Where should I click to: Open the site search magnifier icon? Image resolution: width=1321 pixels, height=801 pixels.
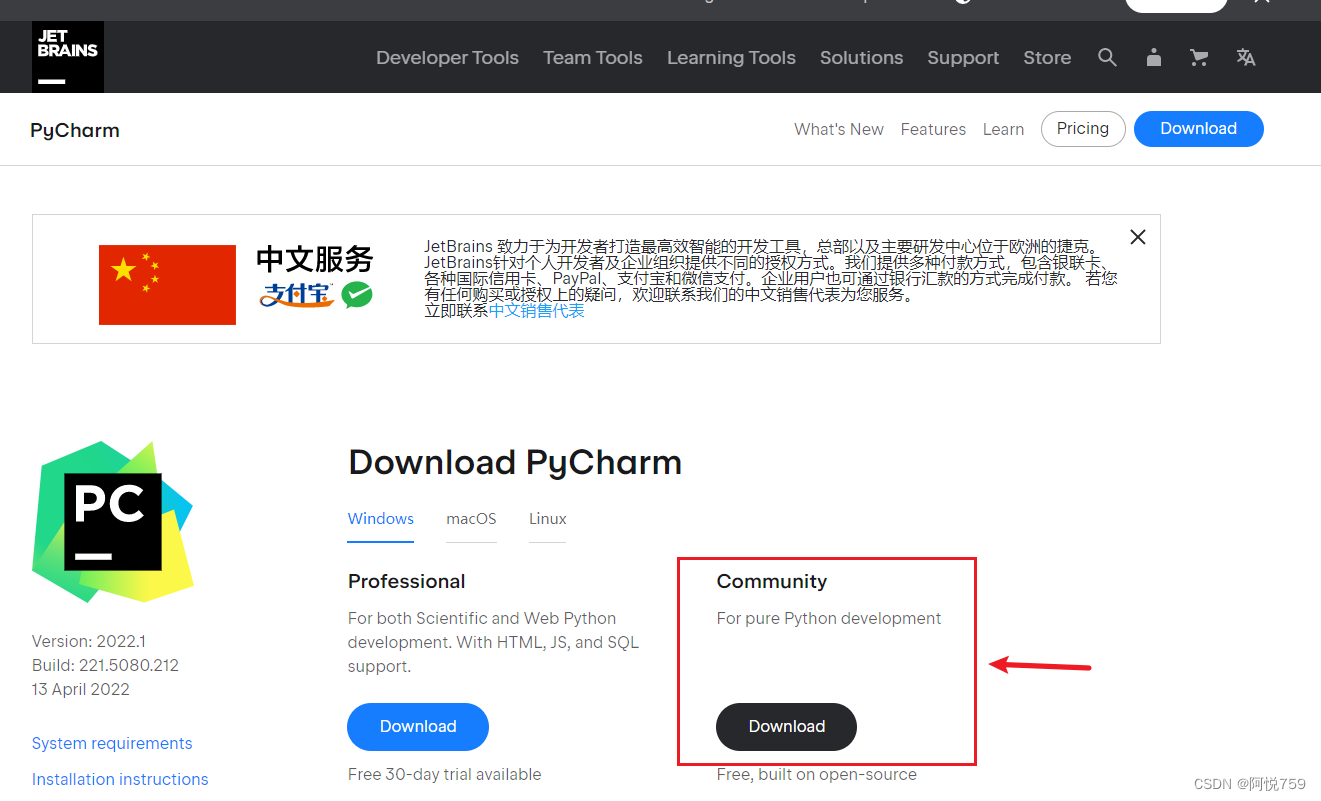click(x=1107, y=57)
